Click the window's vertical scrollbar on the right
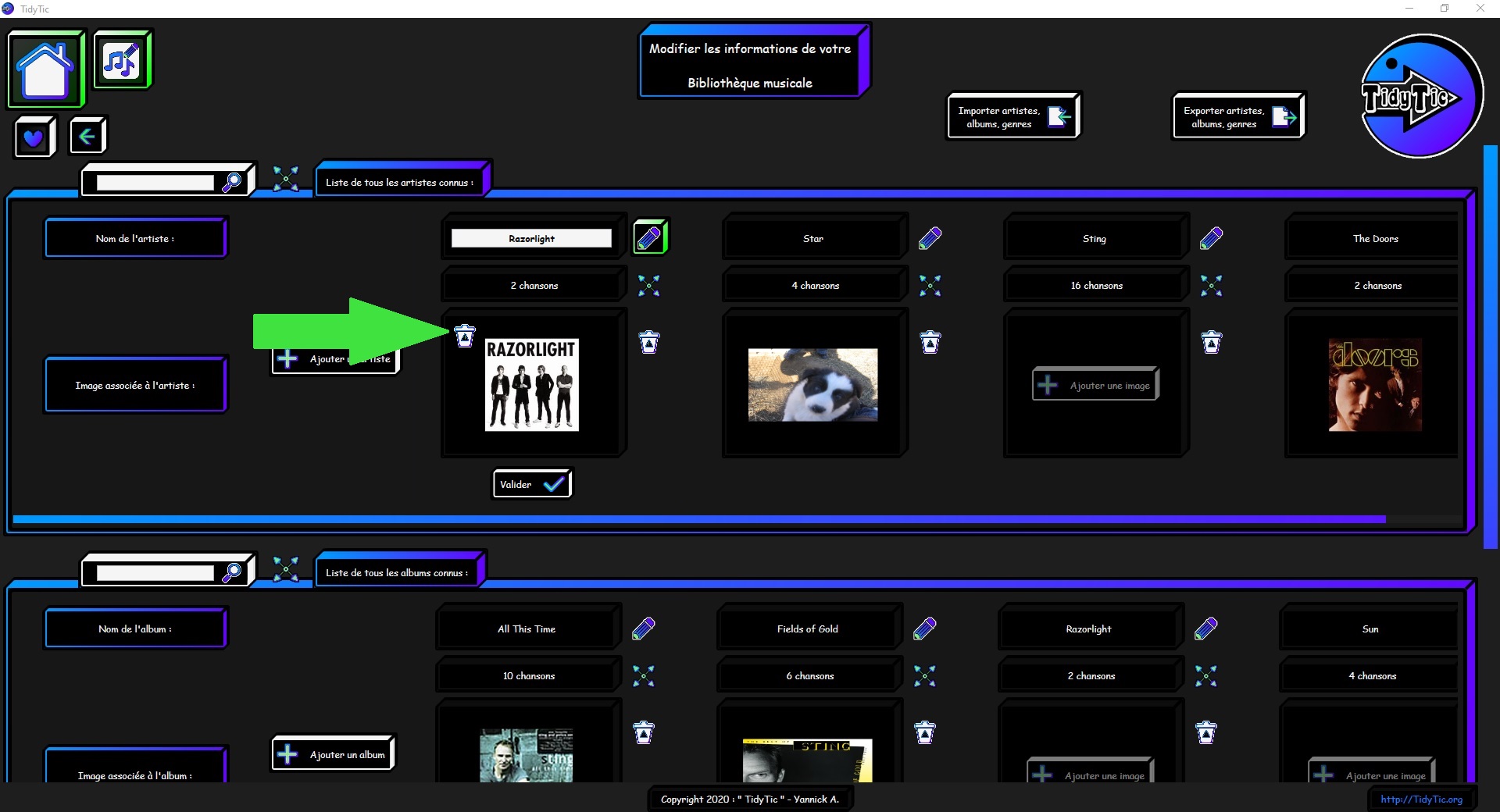This screenshot has height=812, width=1500. 1490,347
